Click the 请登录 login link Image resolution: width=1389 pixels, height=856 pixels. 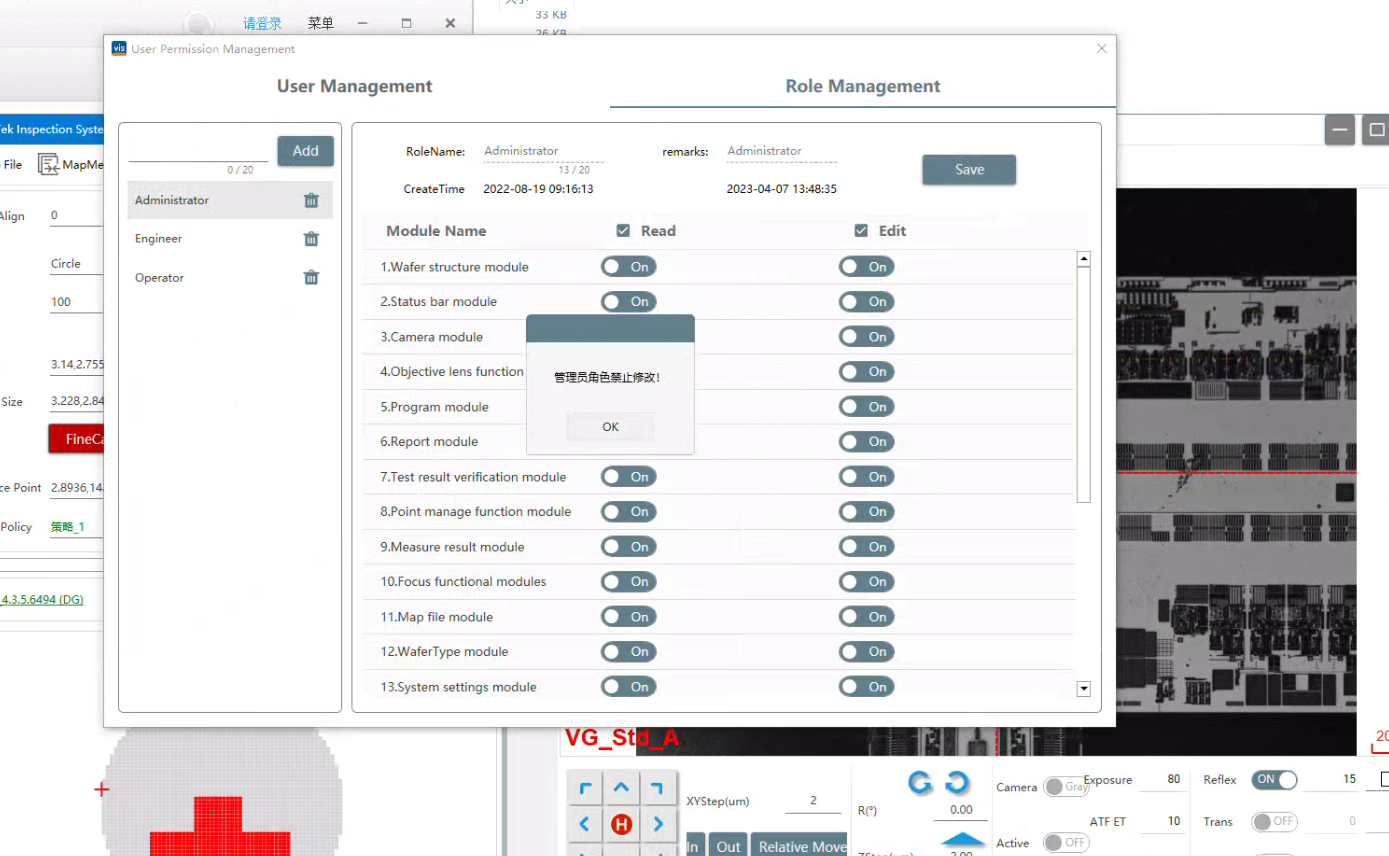262,23
